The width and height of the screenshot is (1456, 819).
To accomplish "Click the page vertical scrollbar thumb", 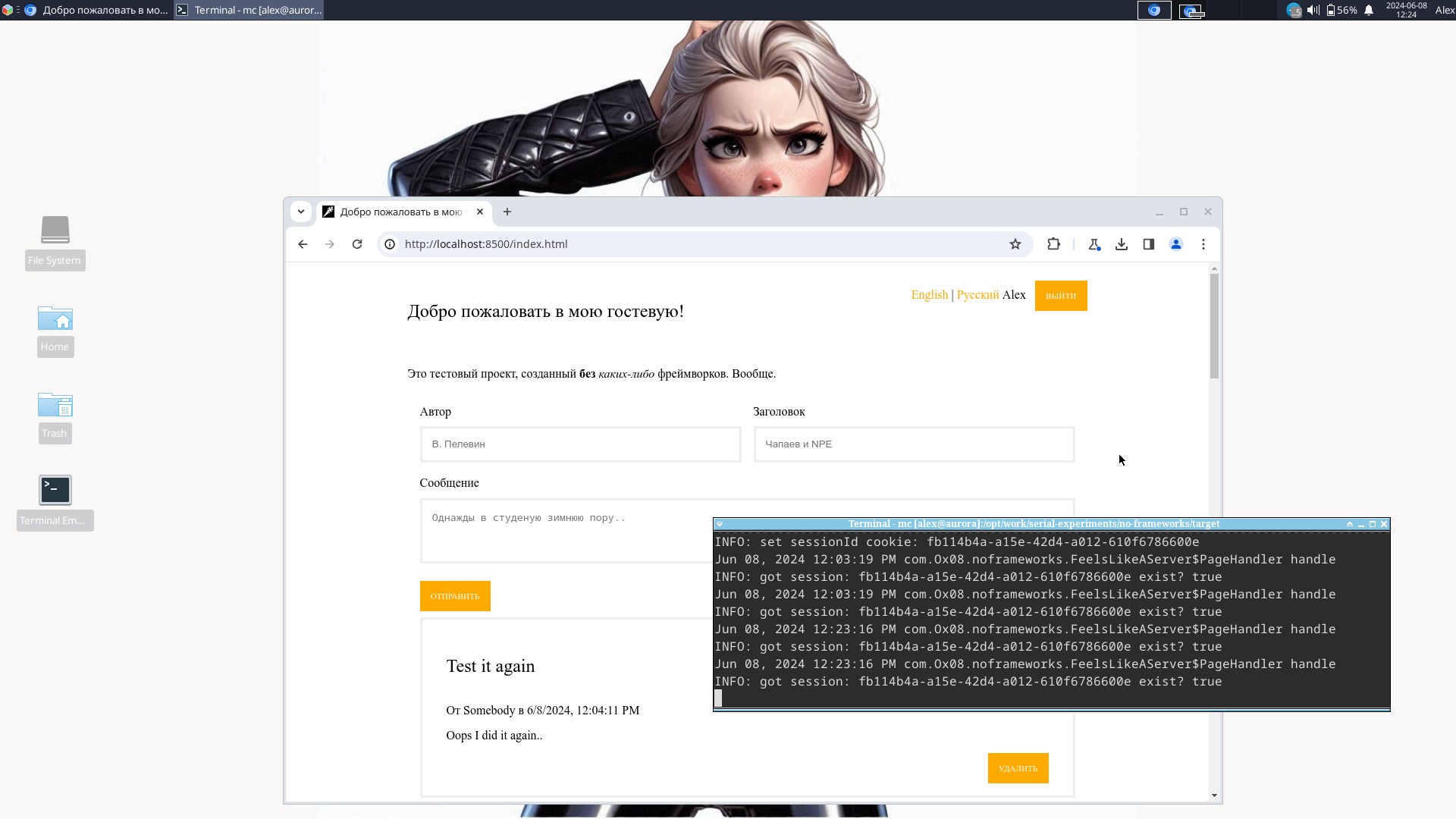I will point(1214,326).
